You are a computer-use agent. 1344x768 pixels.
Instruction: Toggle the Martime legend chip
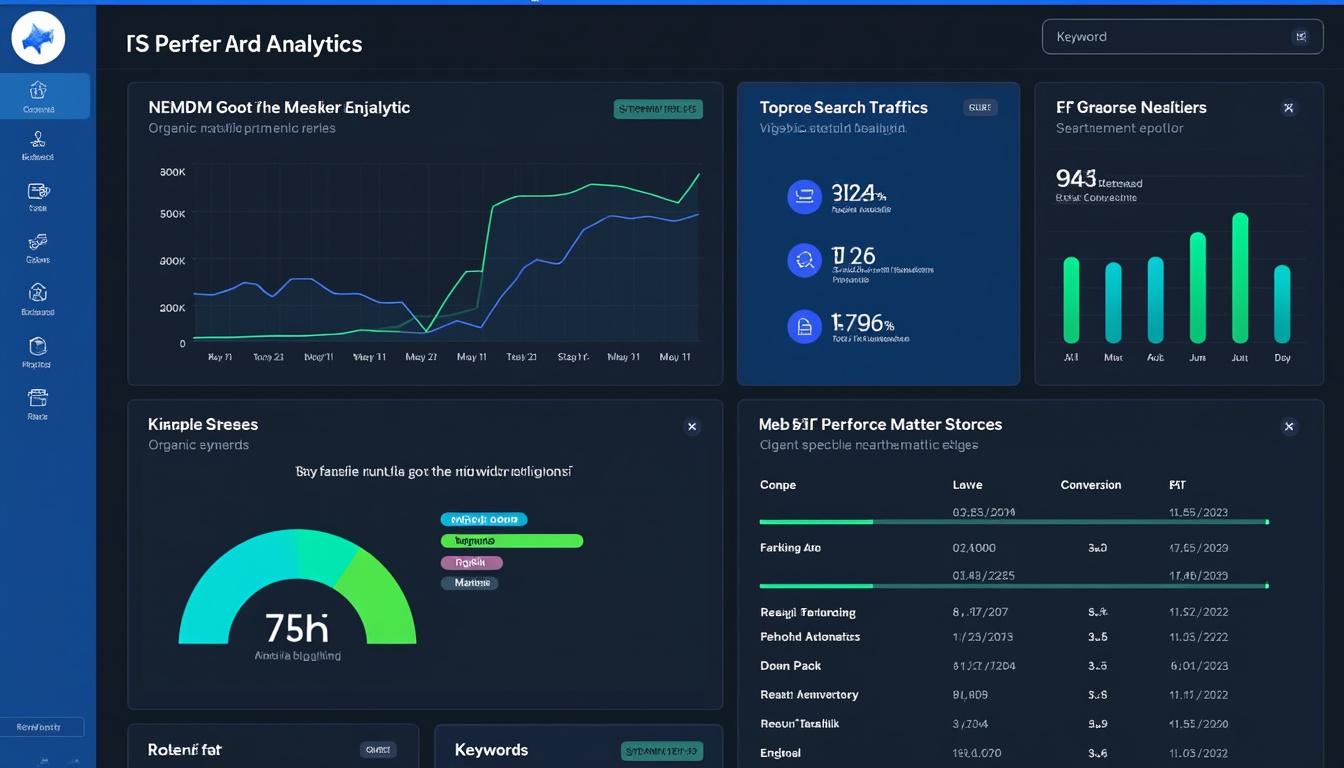pyautogui.click(x=469, y=582)
